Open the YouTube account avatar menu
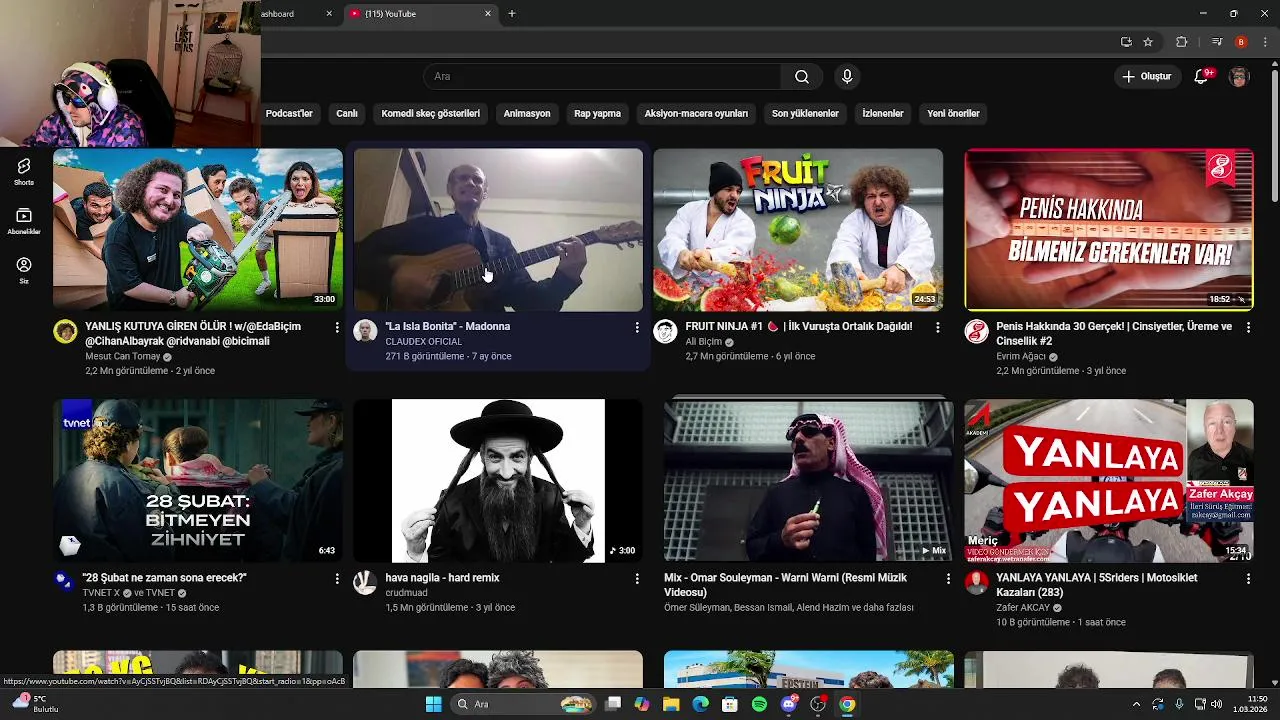Image resolution: width=1280 pixels, height=720 pixels. pyautogui.click(x=1239, y=77)
